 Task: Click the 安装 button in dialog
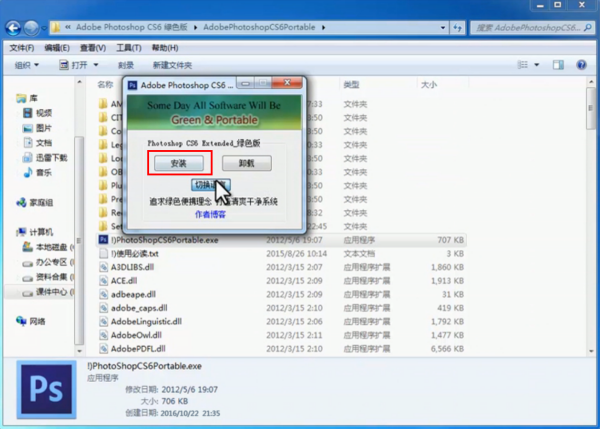coord(179,163)
